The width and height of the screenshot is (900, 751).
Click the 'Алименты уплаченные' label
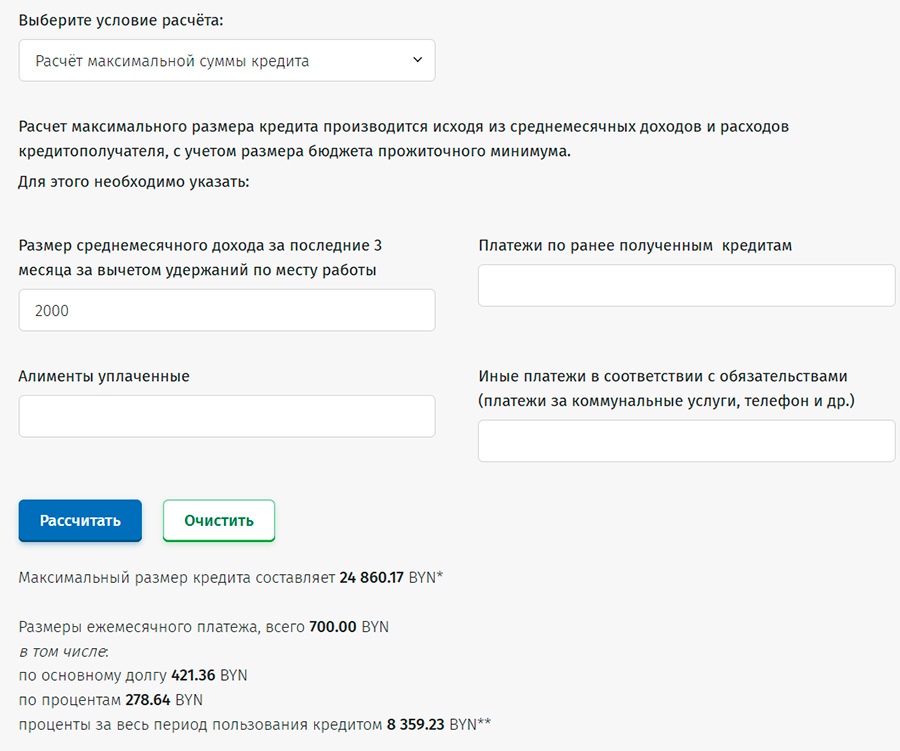tap(104, 376)
